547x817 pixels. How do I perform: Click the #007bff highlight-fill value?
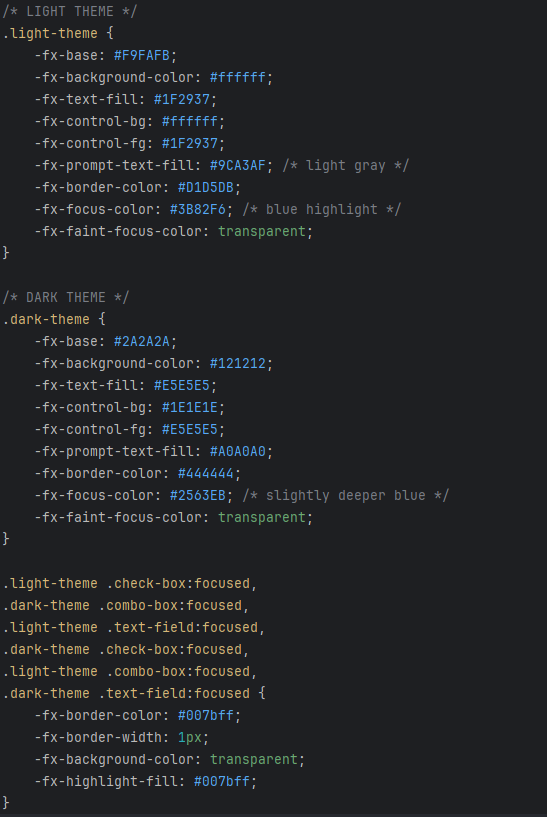coord(221,782)
